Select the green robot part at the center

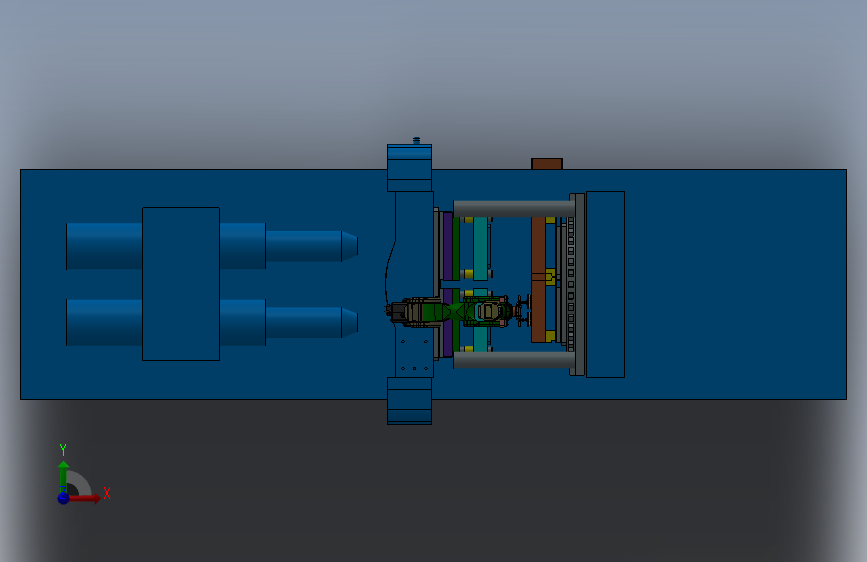455,311
